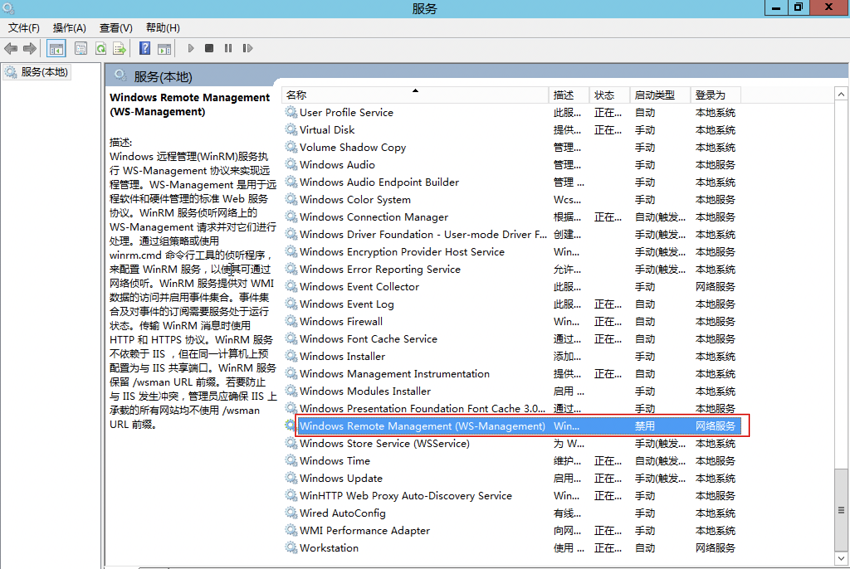Click the Forward arrow in toolbar
This screenshot has width=850, height=569.
coord(30,49)
